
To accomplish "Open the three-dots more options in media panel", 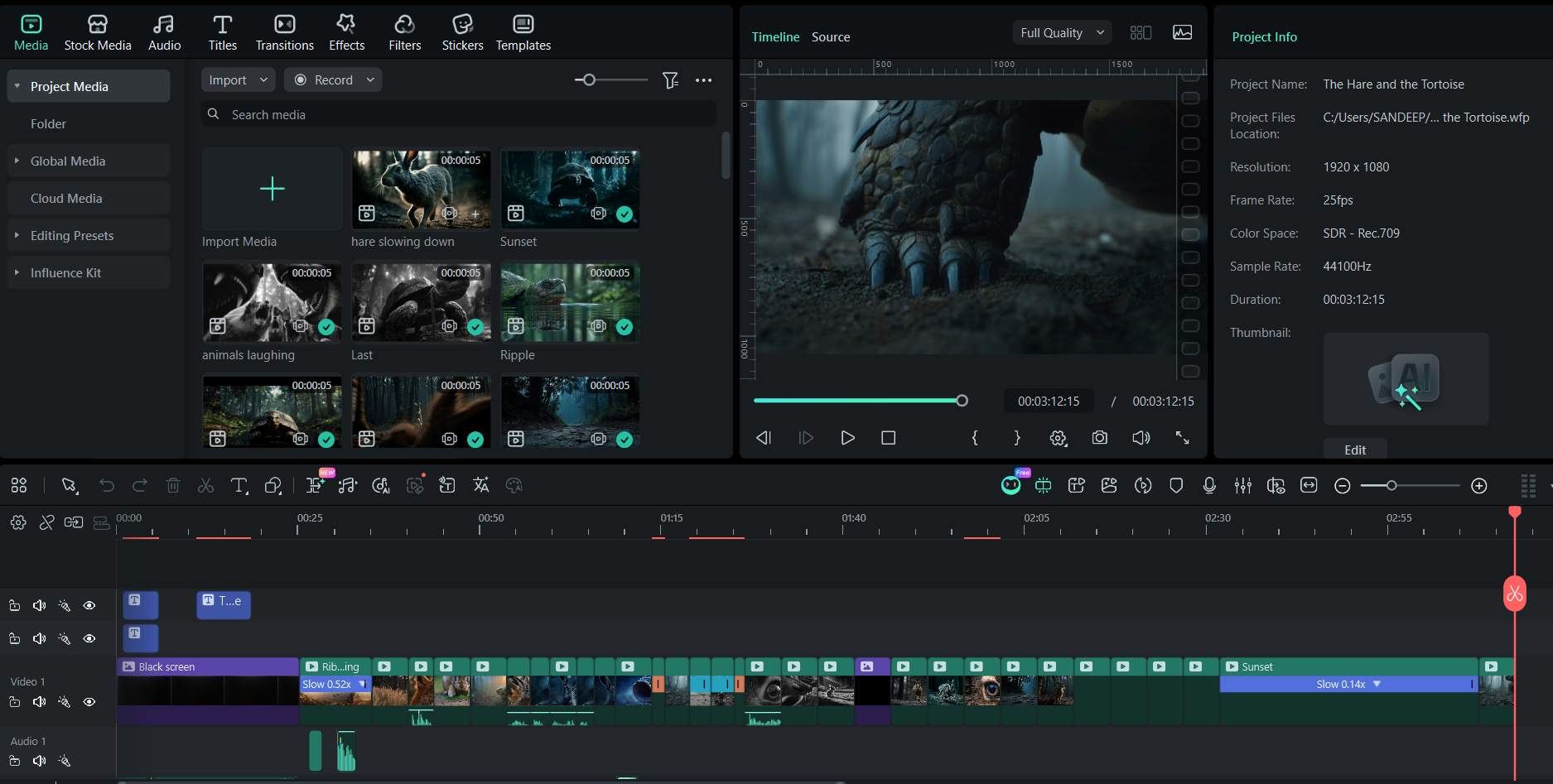I will click(x=704, y=80).
